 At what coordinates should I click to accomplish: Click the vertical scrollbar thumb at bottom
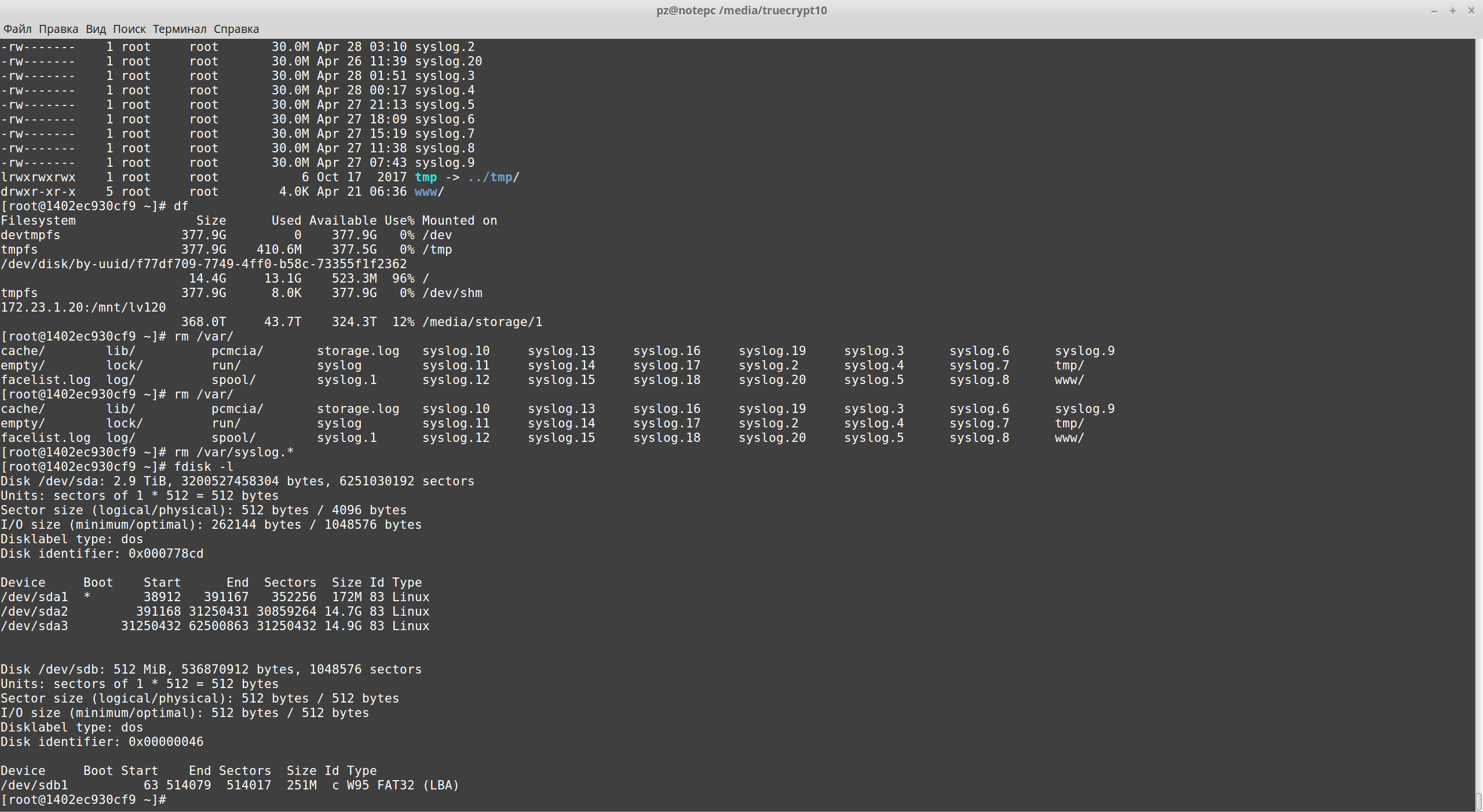(1478, 802)
